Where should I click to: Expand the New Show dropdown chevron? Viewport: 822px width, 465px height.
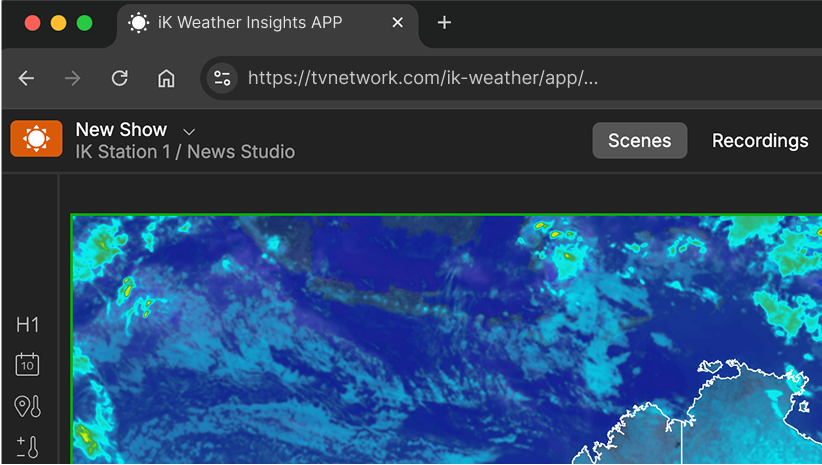coord(189,131)
